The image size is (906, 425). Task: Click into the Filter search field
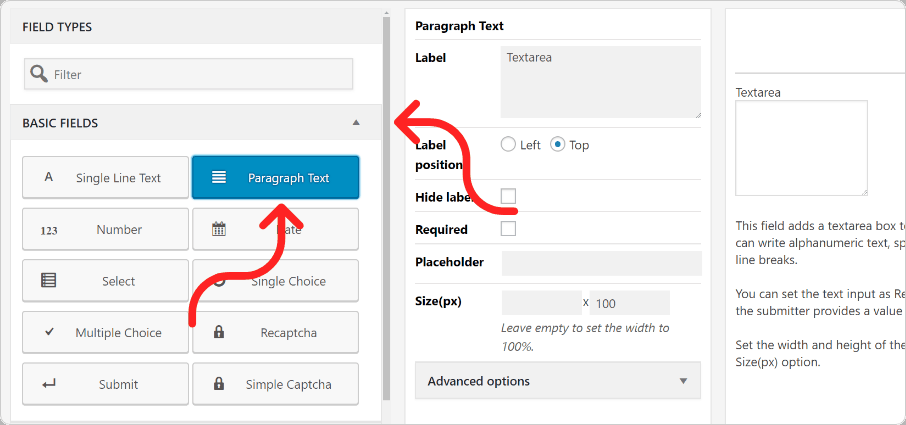click(x=188, y=74)
